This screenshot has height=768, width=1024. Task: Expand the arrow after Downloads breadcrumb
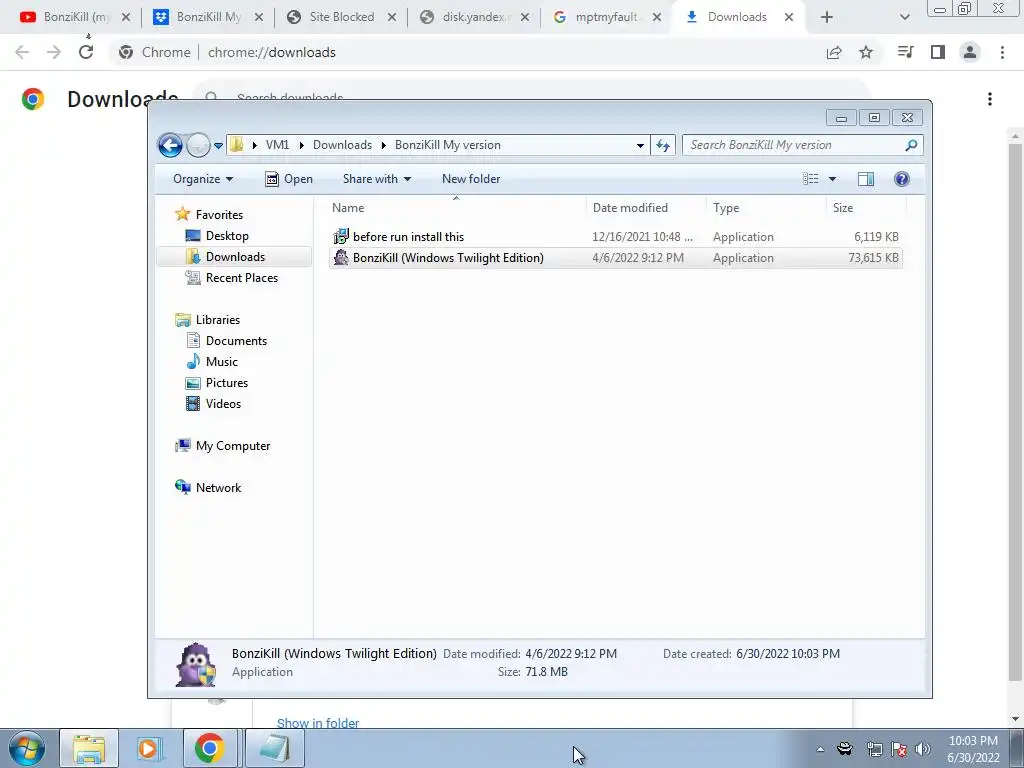[x=384, y=145]
